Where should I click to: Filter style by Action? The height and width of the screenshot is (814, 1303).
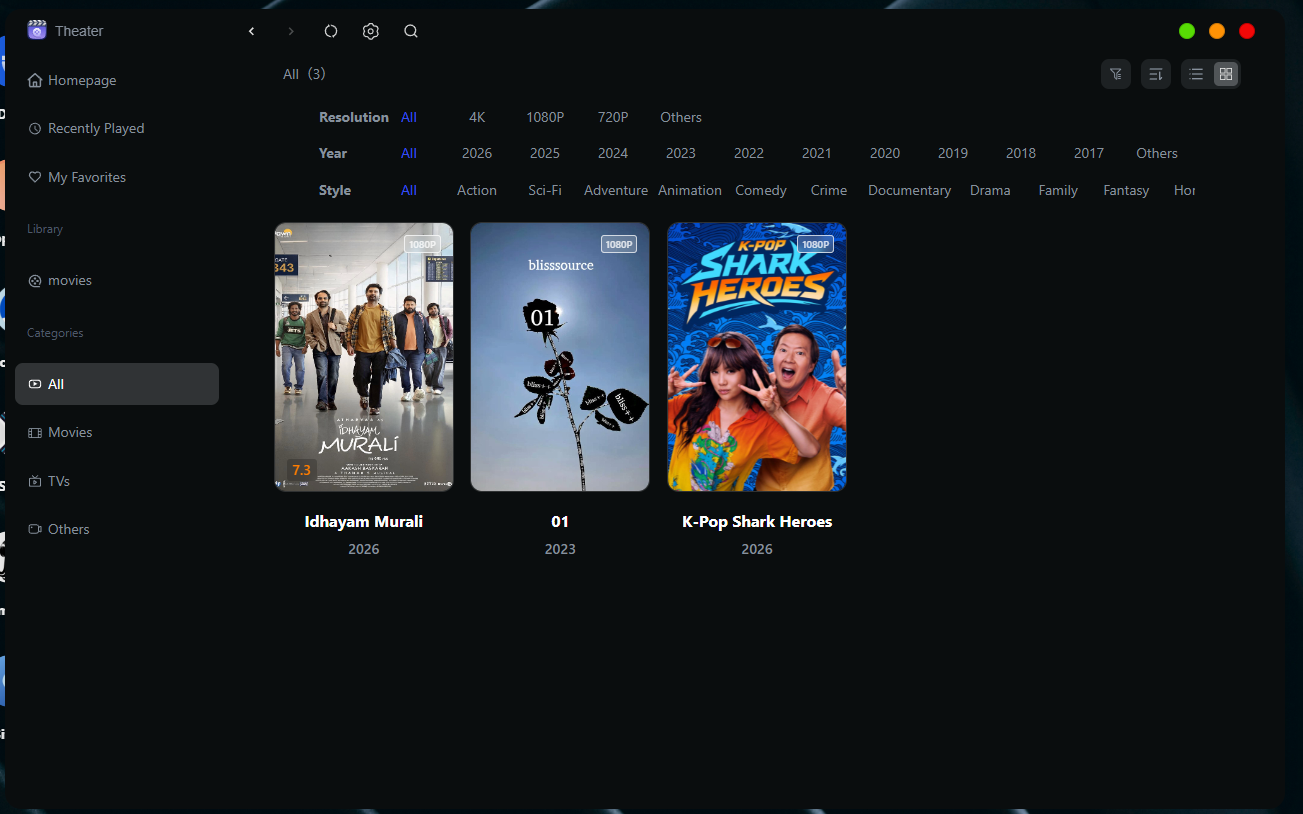(477, 190)
